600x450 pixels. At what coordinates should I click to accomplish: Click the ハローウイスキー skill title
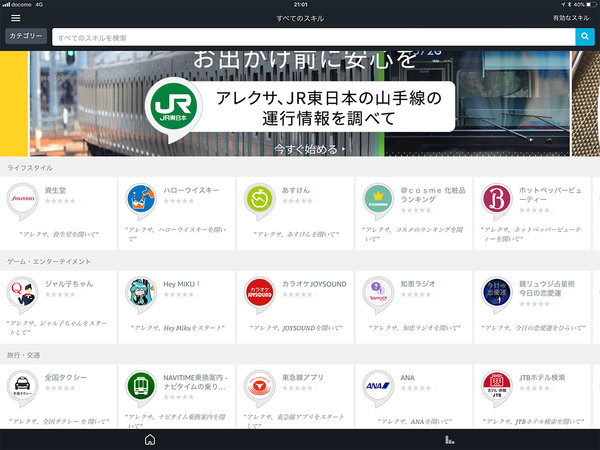point(191,190)
